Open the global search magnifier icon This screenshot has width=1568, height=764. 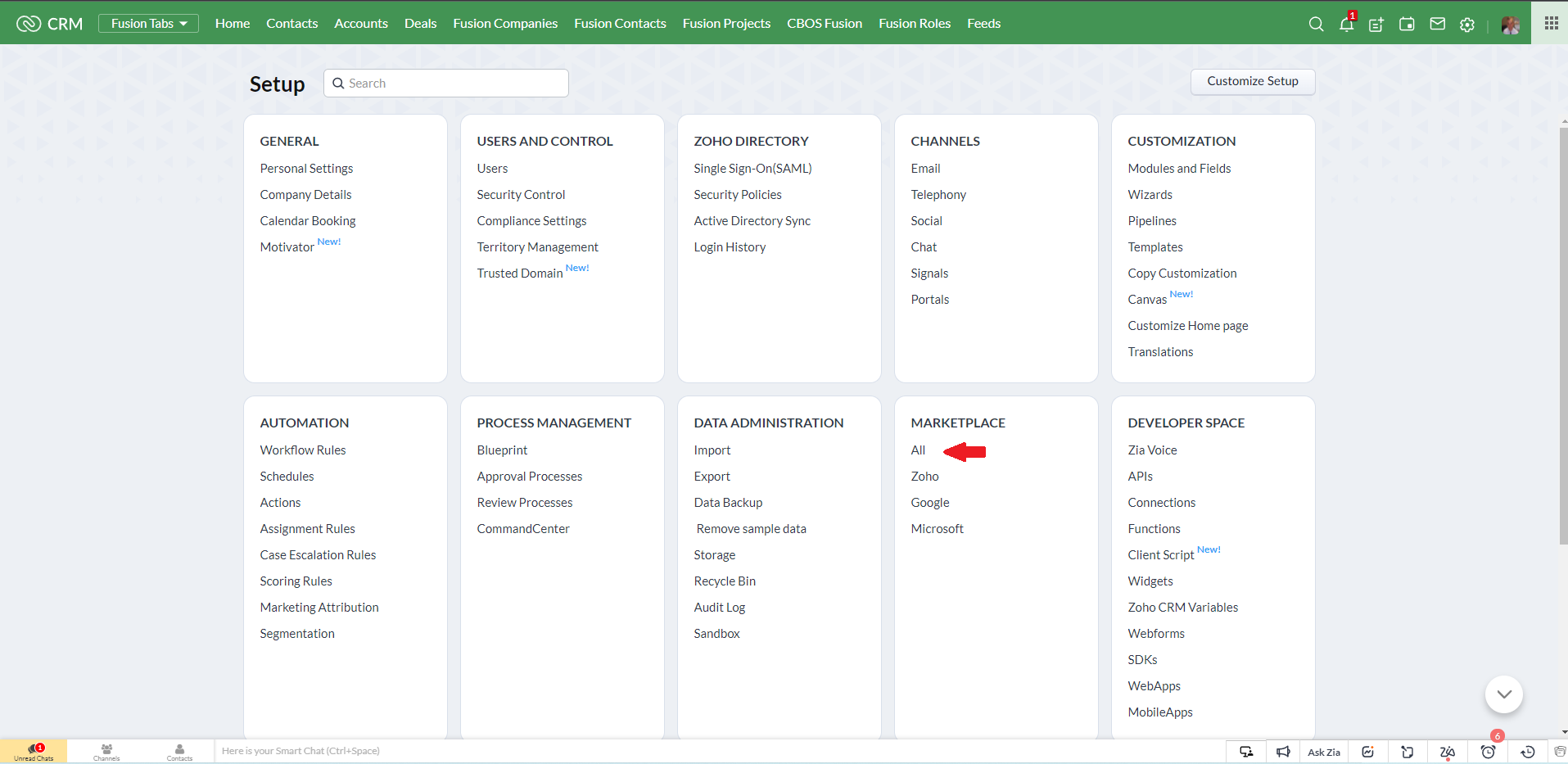(x=1316, y=24)
